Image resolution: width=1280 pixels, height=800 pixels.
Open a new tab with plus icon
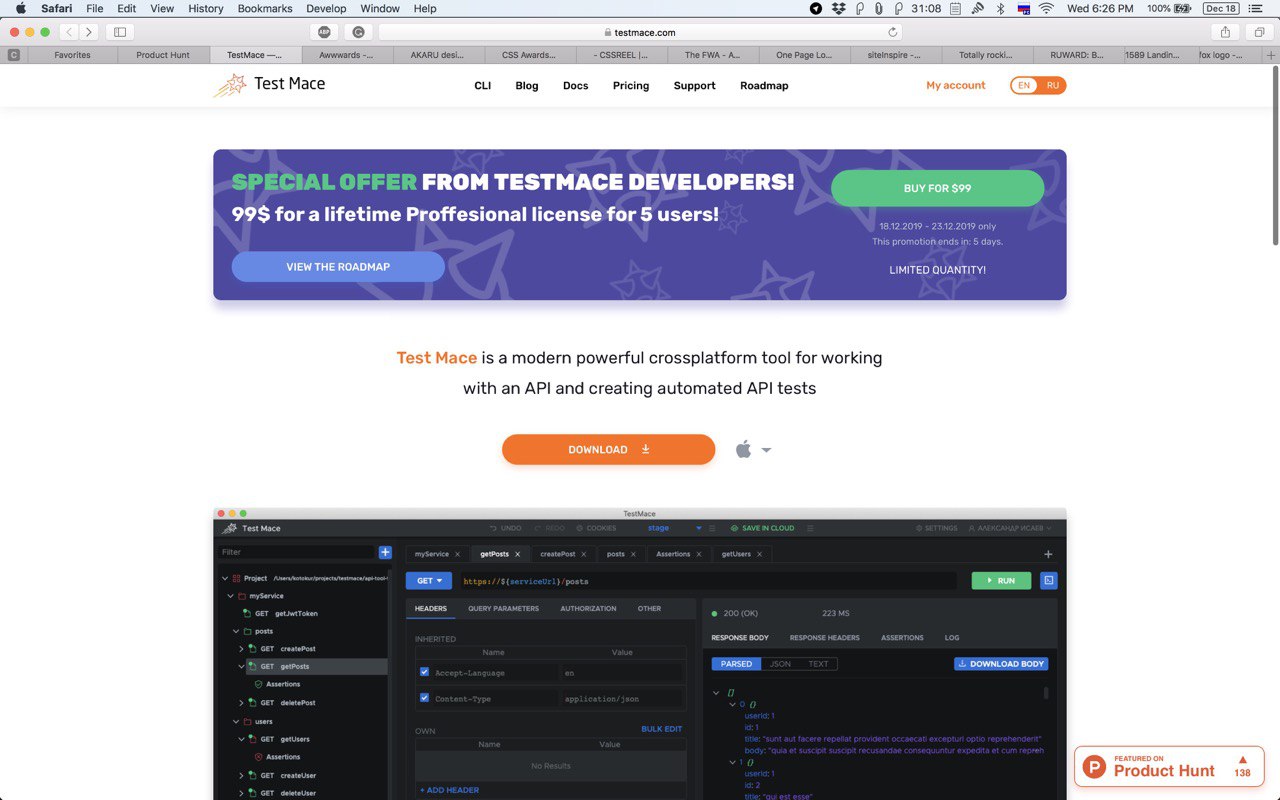[1271, 55]
